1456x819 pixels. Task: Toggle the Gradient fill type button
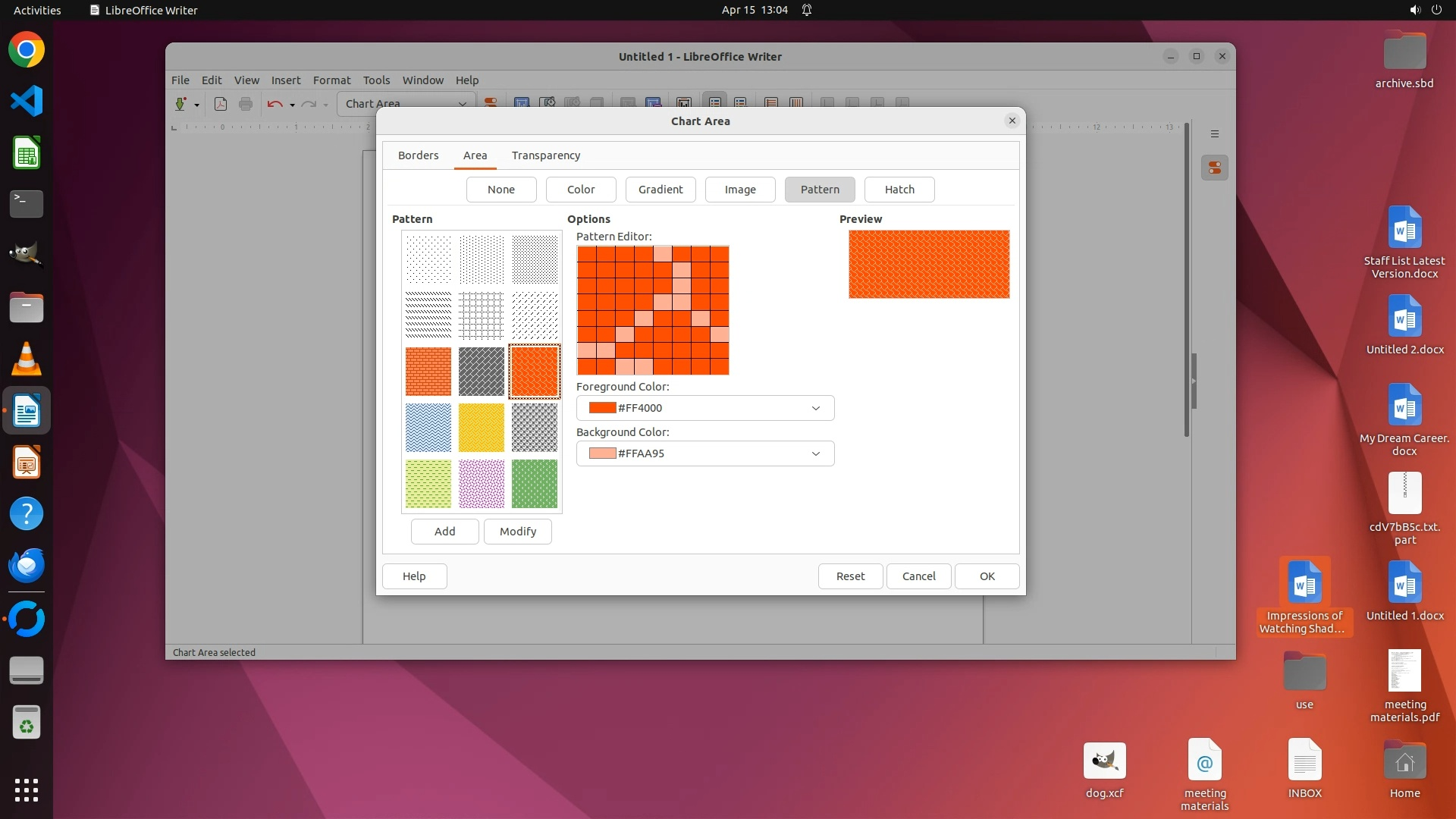pyautogui.click(x=661, y=190)
